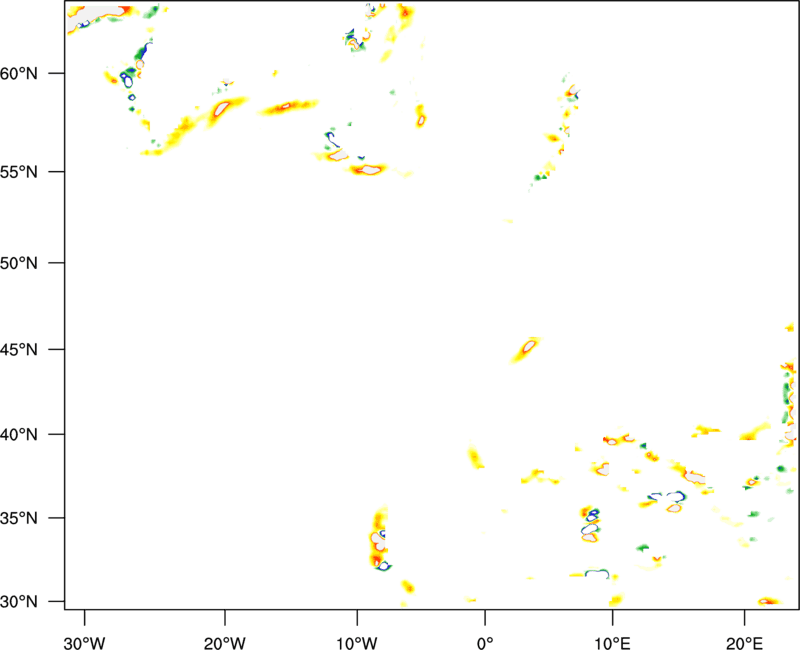Click the 30°W longitude label
800x650 pixels.
(x=85, y=643)
